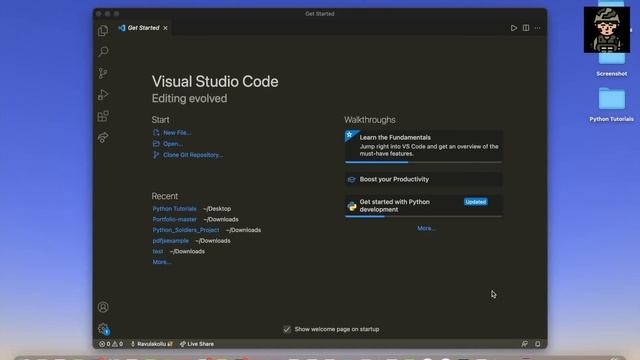
Task: Click the New File link
Action: point(177,133)
